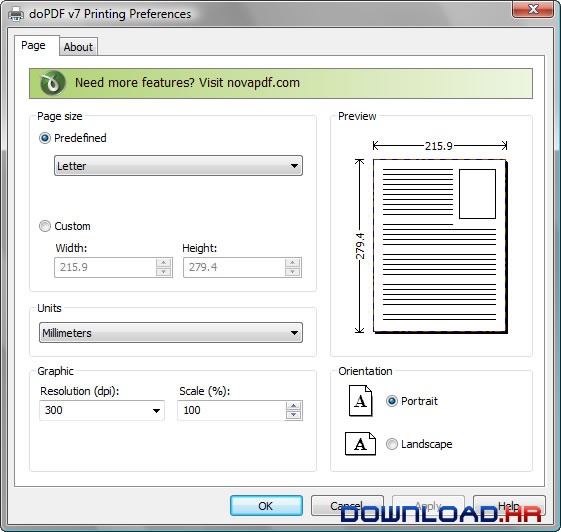The image size is (561, 532).
Task: Click the page preview thumbnail
Action: tap(440, 246)
